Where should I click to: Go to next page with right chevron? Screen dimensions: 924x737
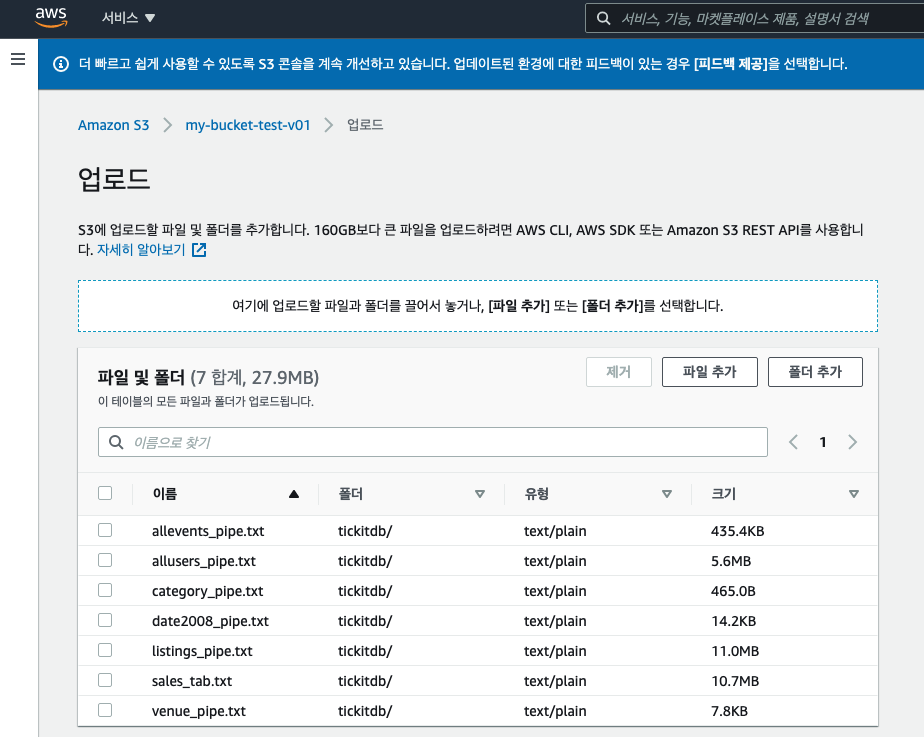[x=852, y=442]
